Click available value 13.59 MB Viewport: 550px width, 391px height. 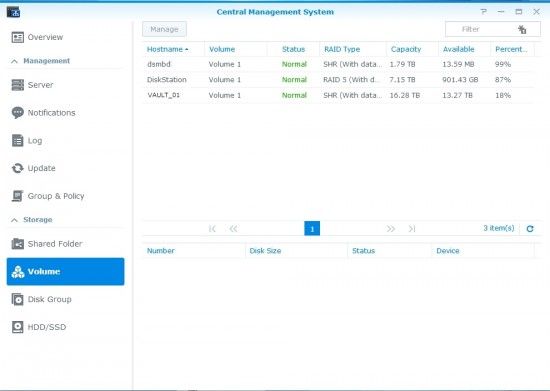(x=458, y=64)
